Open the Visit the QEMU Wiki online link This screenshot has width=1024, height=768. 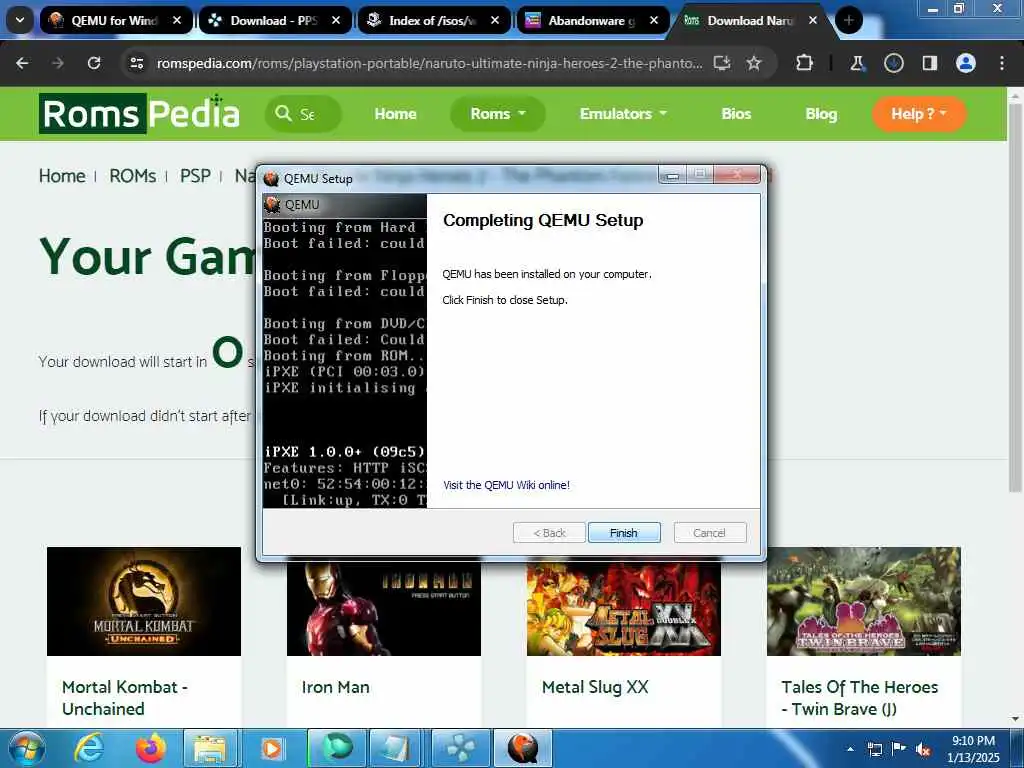[x=506, y=485]
